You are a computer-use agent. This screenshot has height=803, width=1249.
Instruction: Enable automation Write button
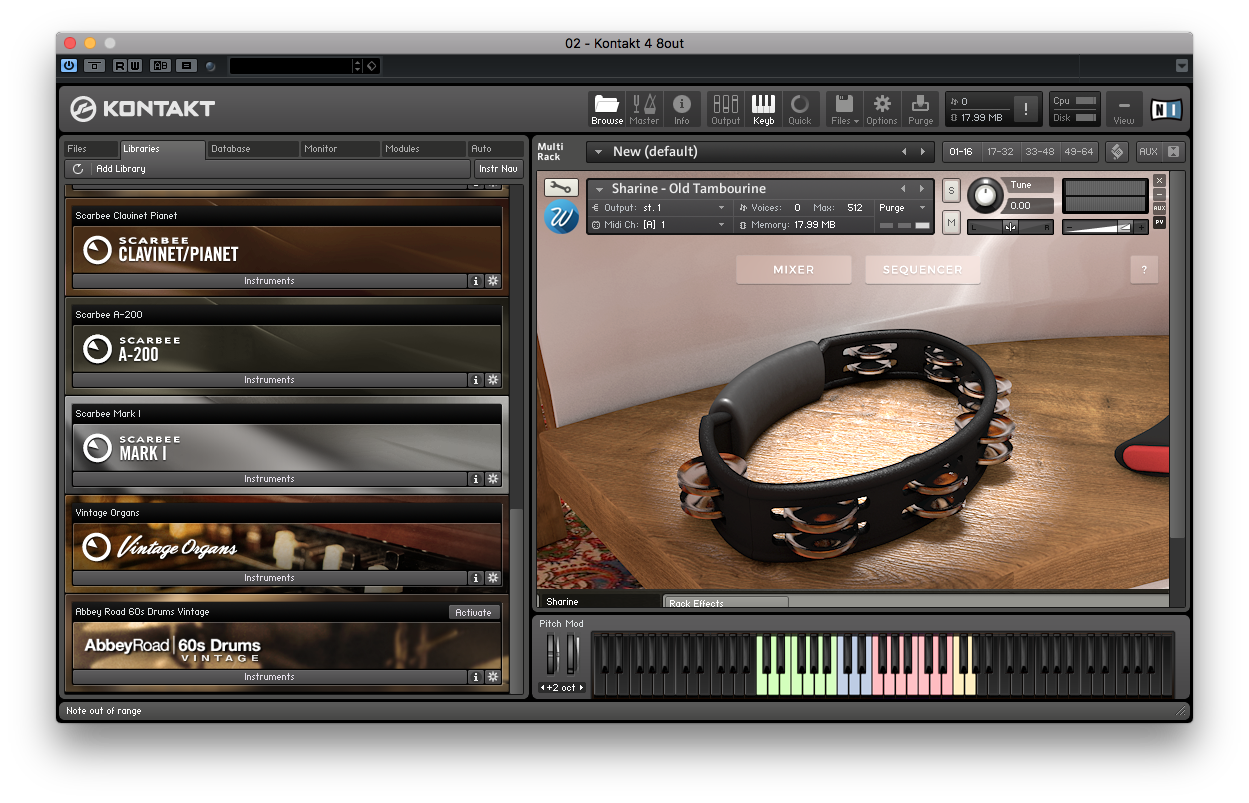(x=135, y=66)
